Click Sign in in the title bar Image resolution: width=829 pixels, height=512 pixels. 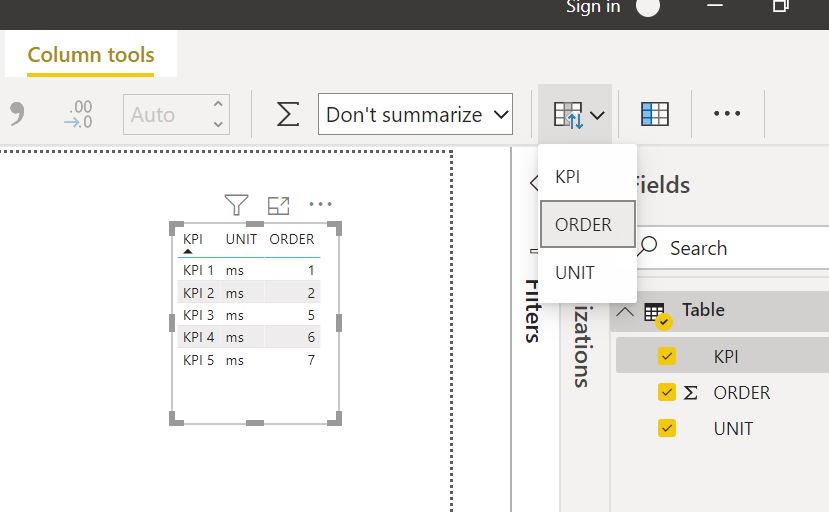(x=593, y=7)
